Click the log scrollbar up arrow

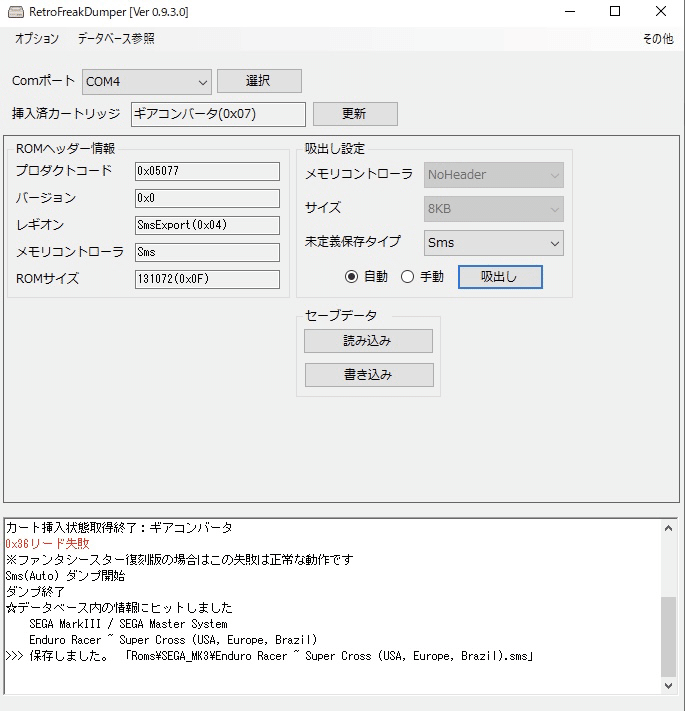(x=668, y=528)
